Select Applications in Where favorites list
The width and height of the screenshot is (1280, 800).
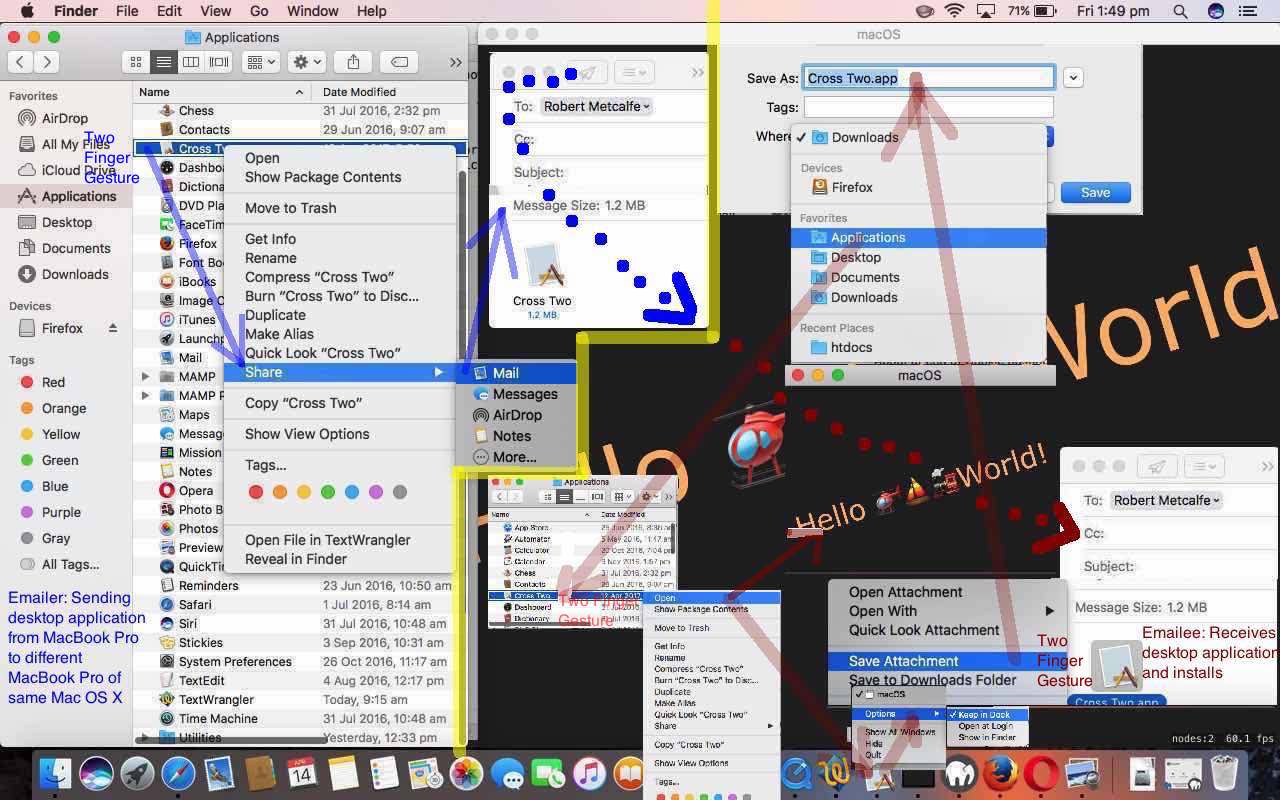[x=918, y=237]
